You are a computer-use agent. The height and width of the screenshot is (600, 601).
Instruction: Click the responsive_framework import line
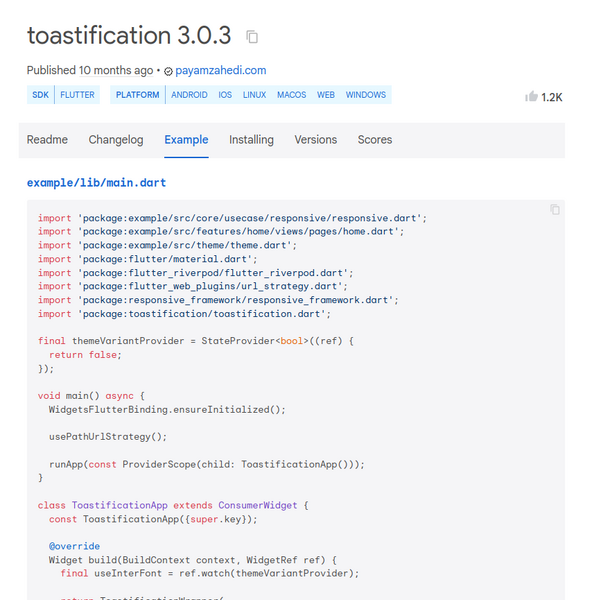point(218,300)
